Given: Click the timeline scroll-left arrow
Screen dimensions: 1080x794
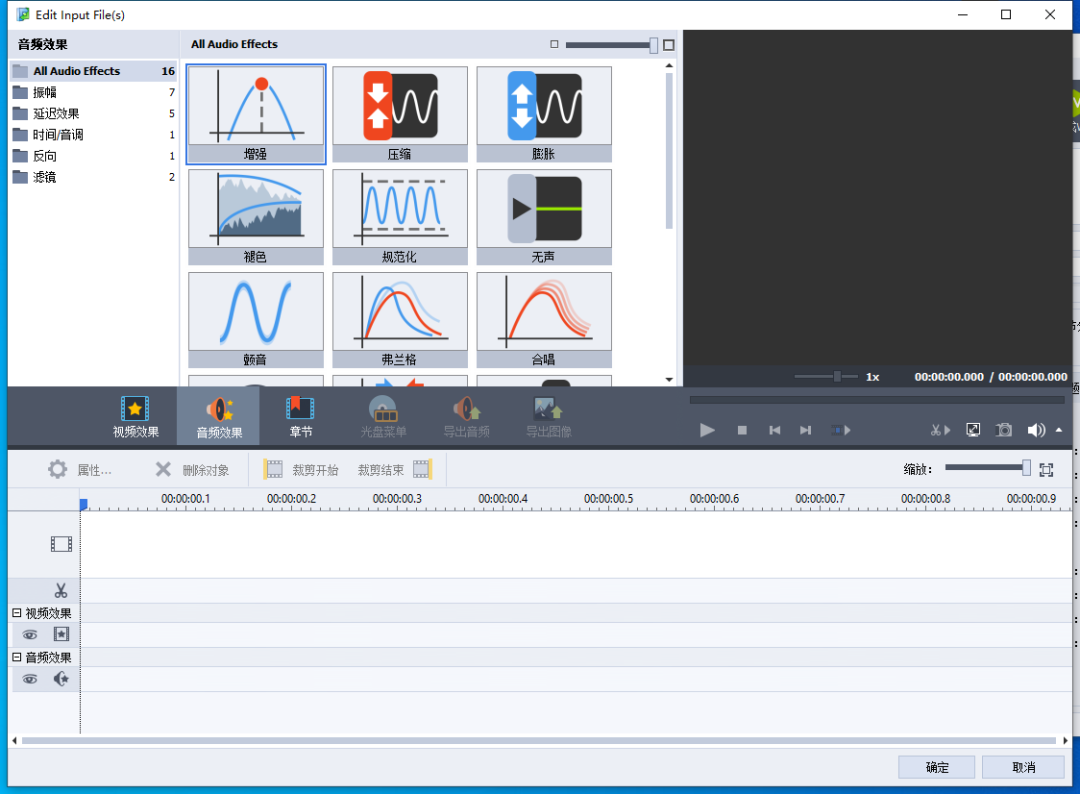Looking at the screenshot, I should [x=14, y=741].
